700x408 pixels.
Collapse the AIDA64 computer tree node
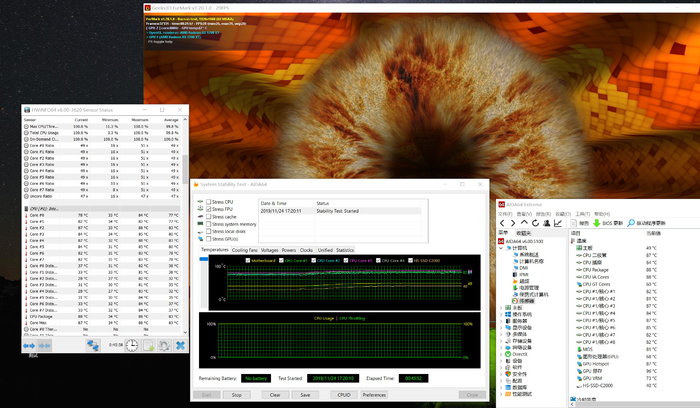[502, 248]
